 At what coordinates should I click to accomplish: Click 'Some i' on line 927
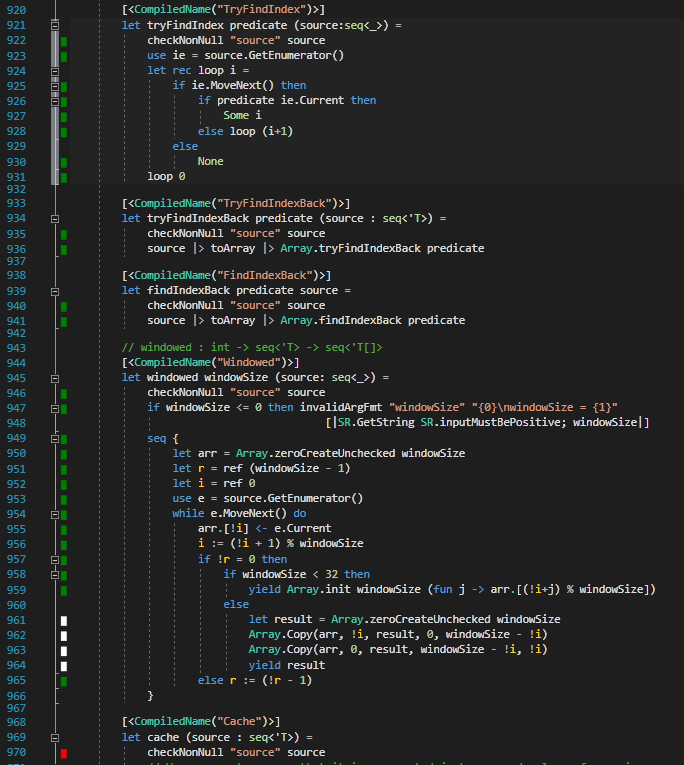point(242,115)
